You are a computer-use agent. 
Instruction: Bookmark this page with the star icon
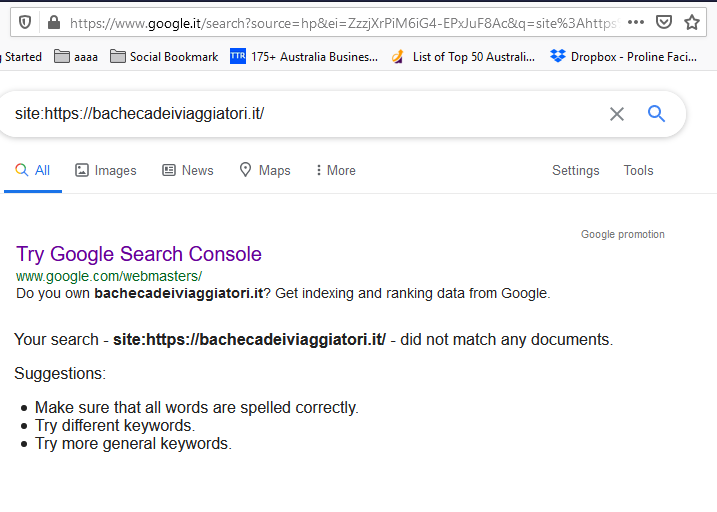692,22
